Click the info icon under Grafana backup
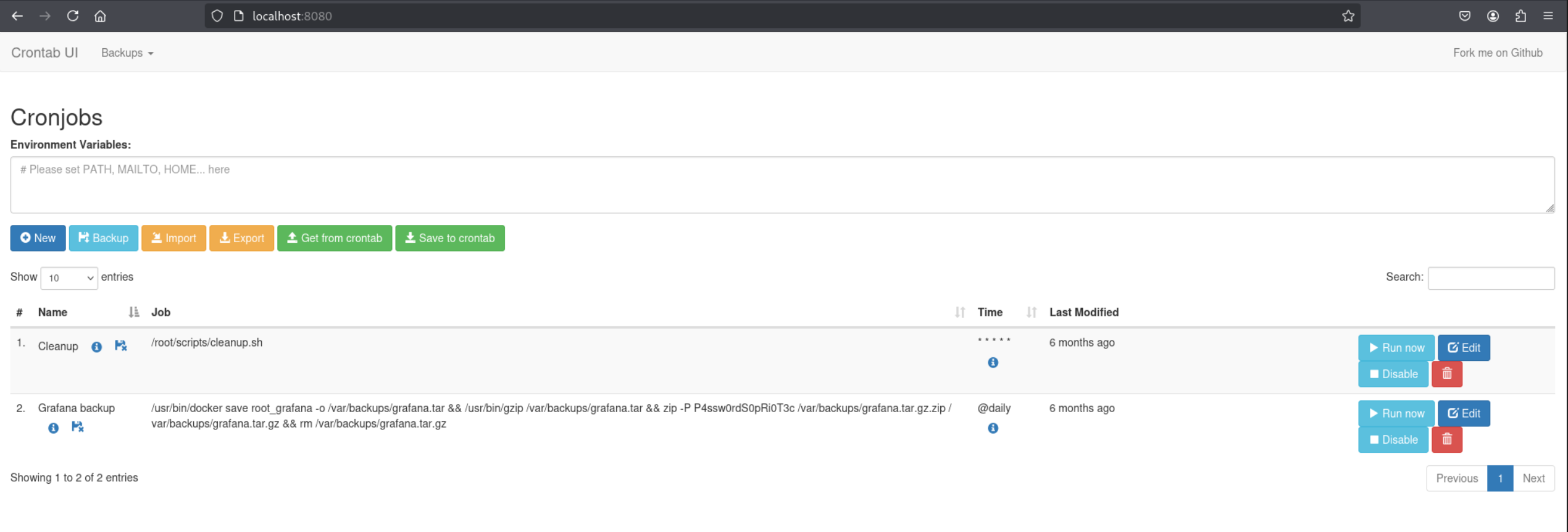This screenshot has height=532, width=1568. pos(54,428)
